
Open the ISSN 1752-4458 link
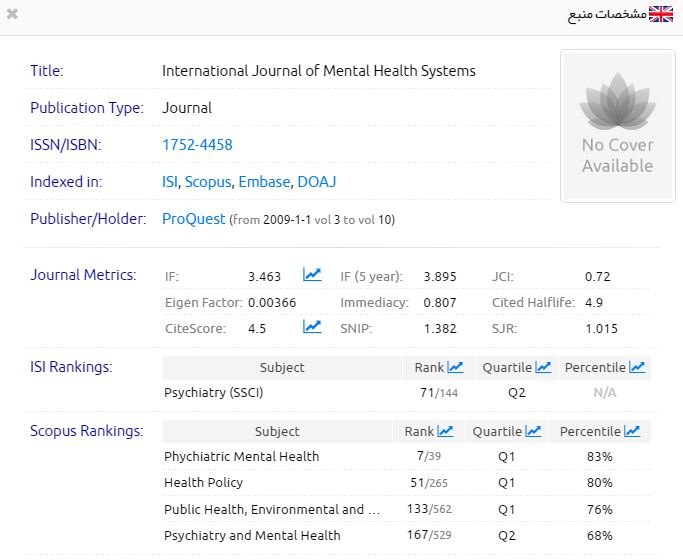click(x=197, y=145)
